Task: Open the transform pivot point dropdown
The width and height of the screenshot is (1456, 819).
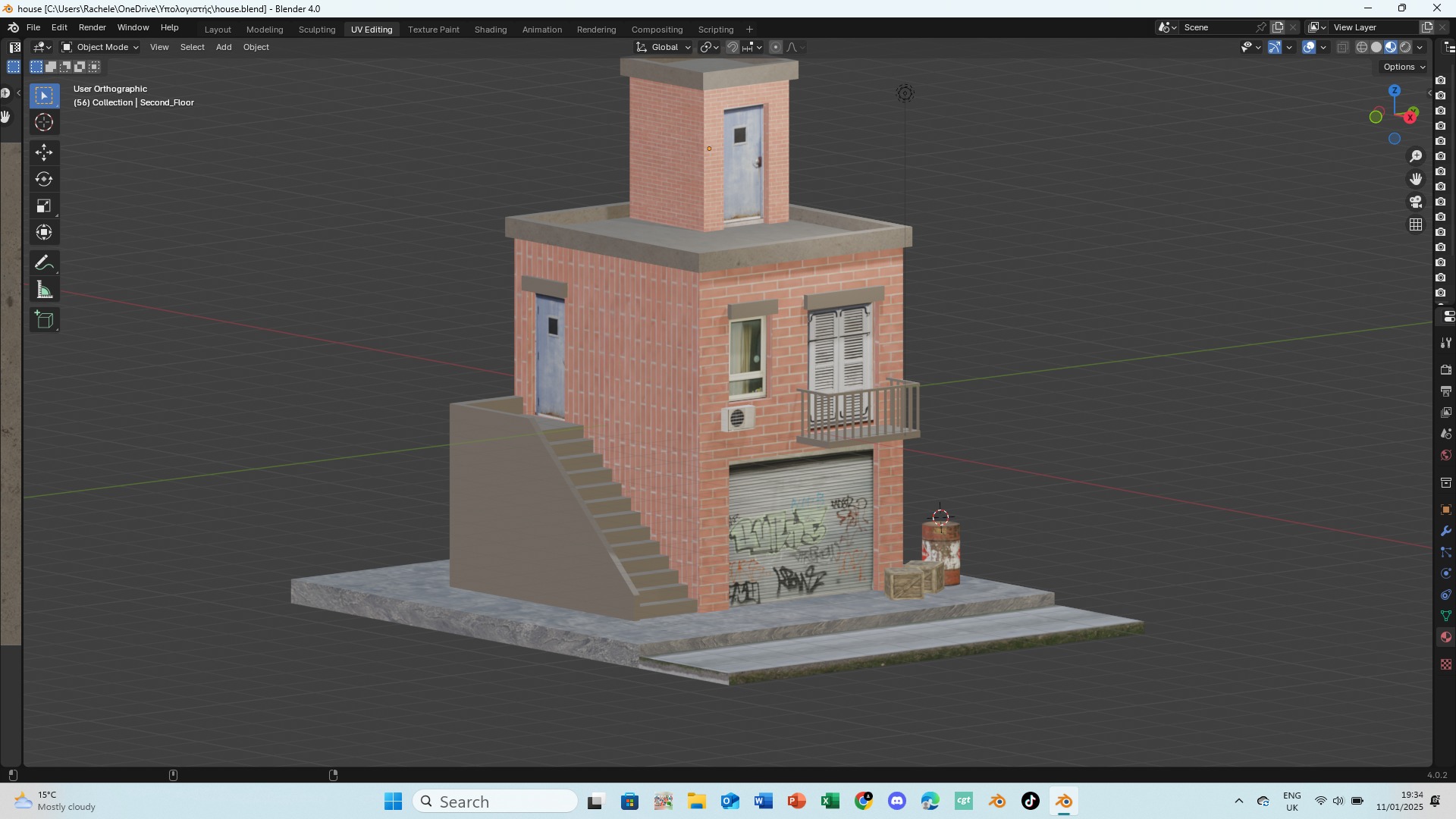Action: (710, 47)
